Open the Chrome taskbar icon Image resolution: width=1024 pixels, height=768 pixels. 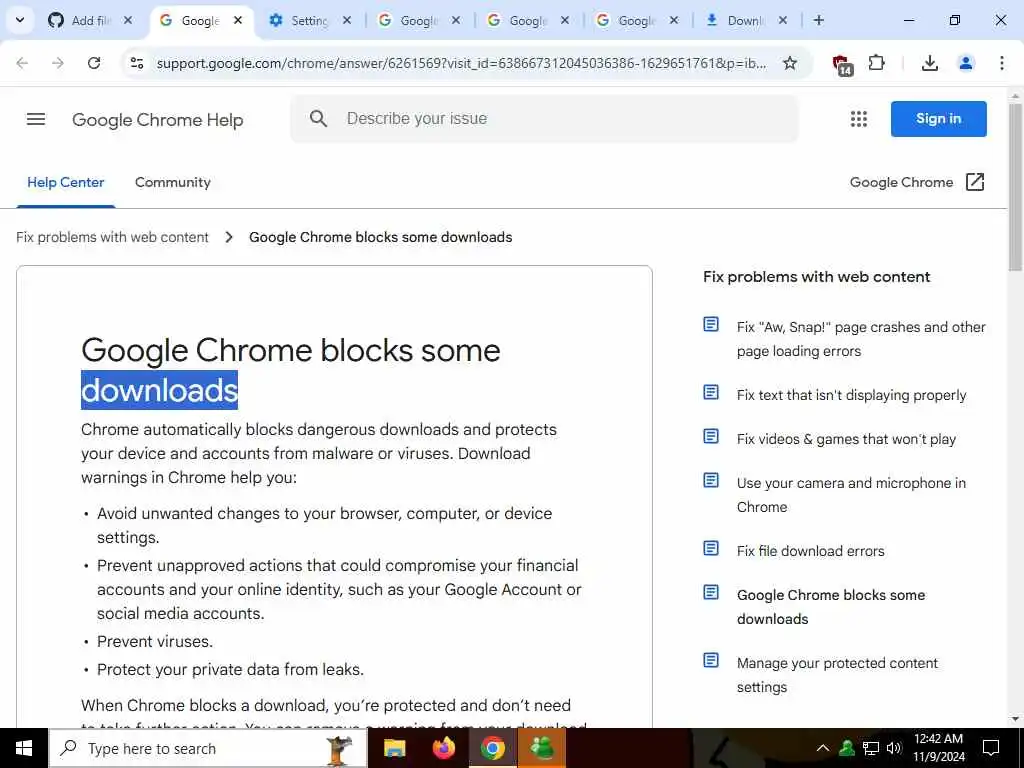click(x=493, y=748)
